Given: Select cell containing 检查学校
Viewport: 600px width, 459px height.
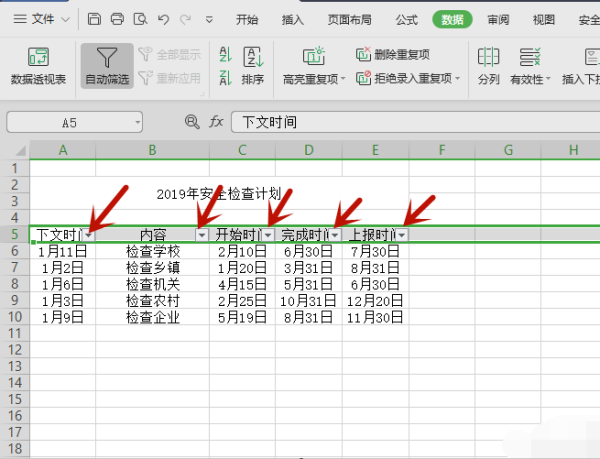Looking at the screenshot, I should (152, 252).
